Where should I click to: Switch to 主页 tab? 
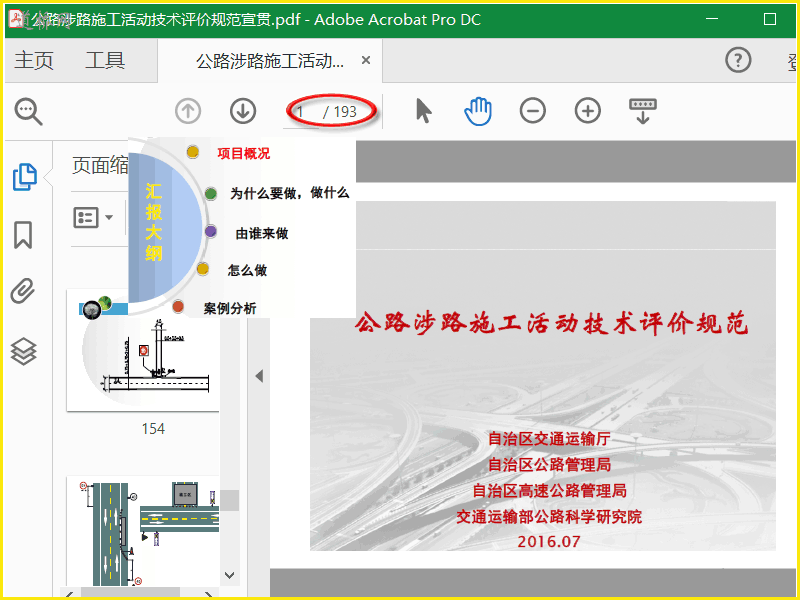34,60
